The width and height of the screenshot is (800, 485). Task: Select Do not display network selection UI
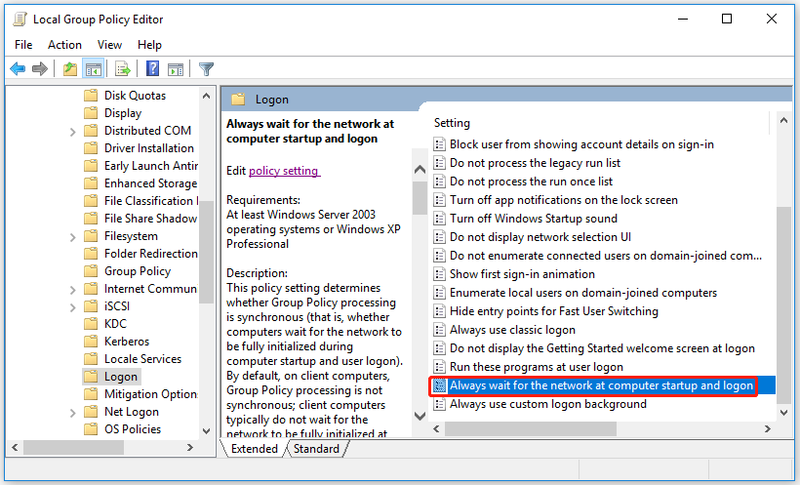click(x=540, y=237)
